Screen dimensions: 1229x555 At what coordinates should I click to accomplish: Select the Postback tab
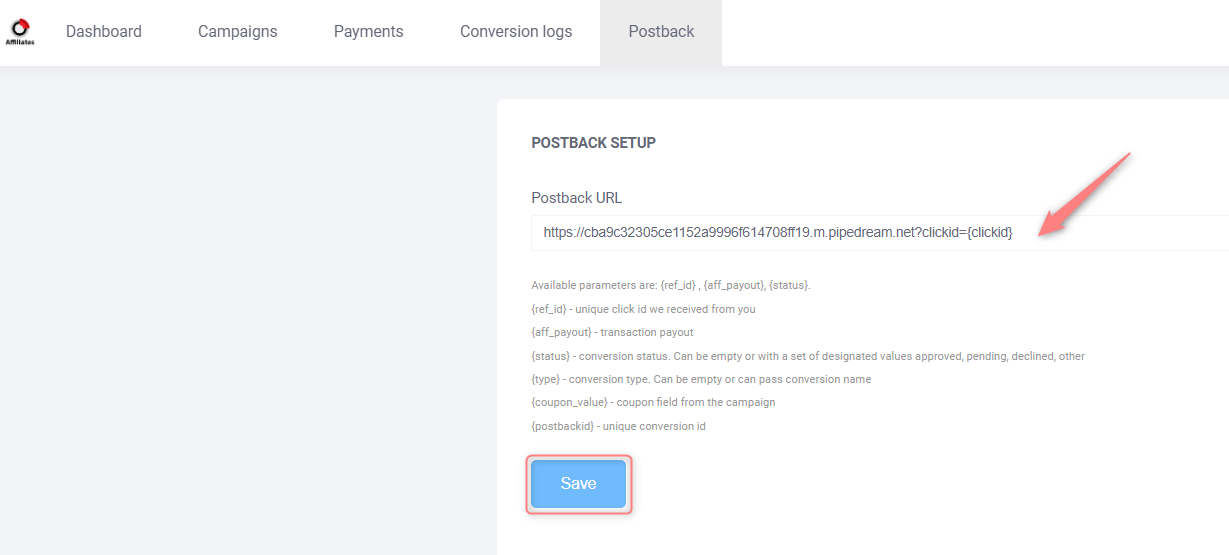pyautogui.click(x=661, y=32)
